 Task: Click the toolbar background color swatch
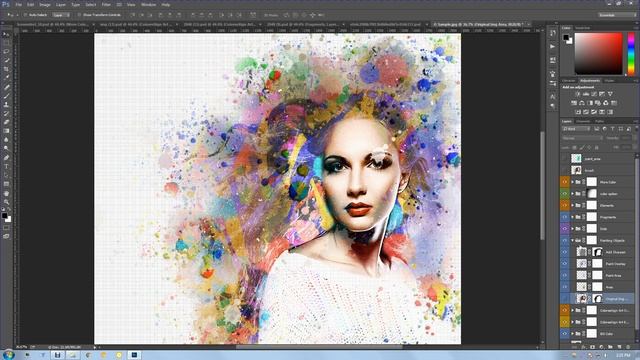[x=8, y=219]
